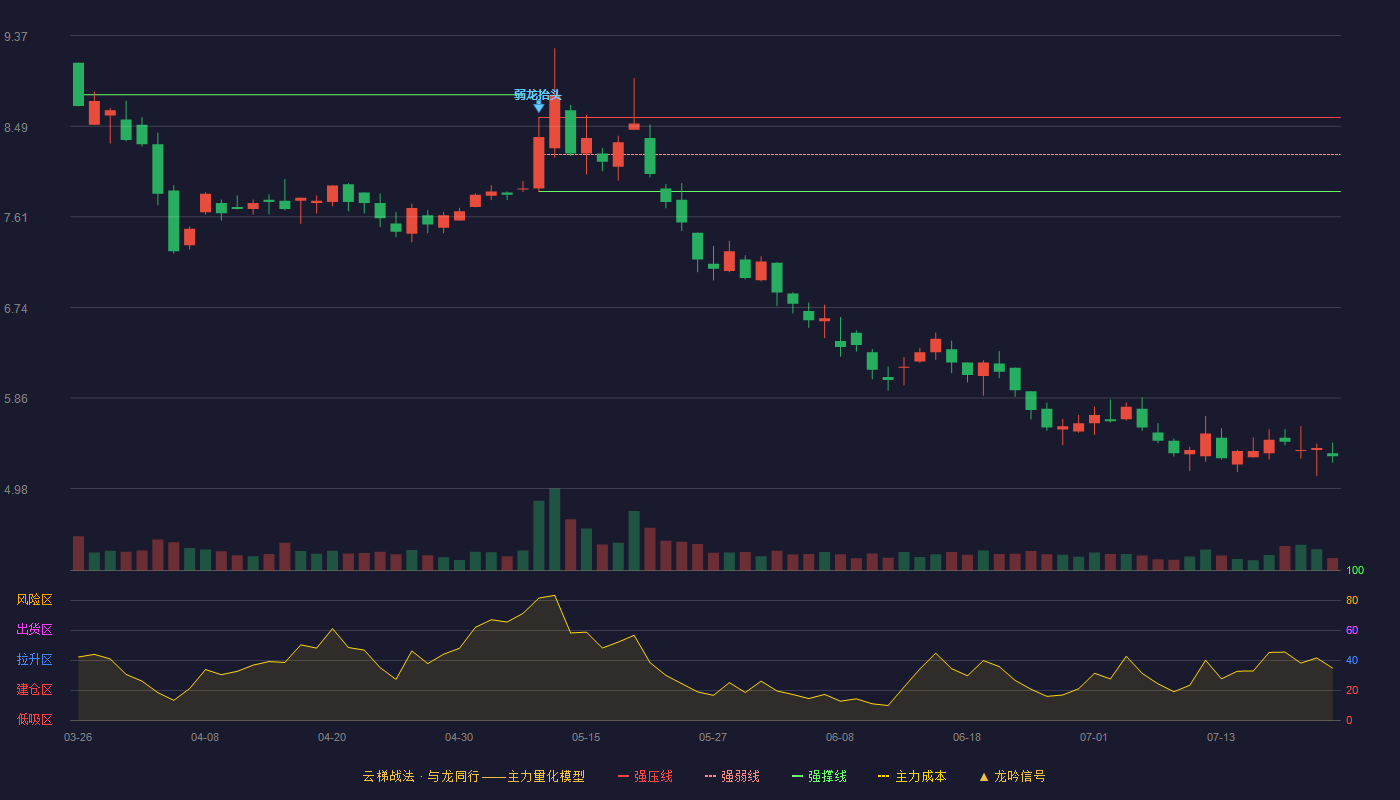Select the 拉升区 zone label
Image resolution: width=1400 pixels, height=800 pixels.
pyautogui.click(x=34, y=660)
